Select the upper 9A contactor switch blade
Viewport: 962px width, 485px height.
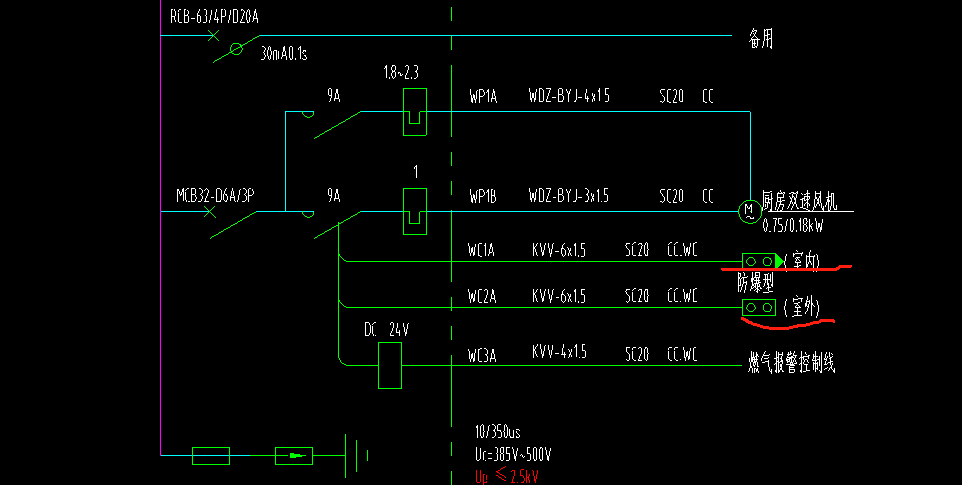[x=337, y=125]
